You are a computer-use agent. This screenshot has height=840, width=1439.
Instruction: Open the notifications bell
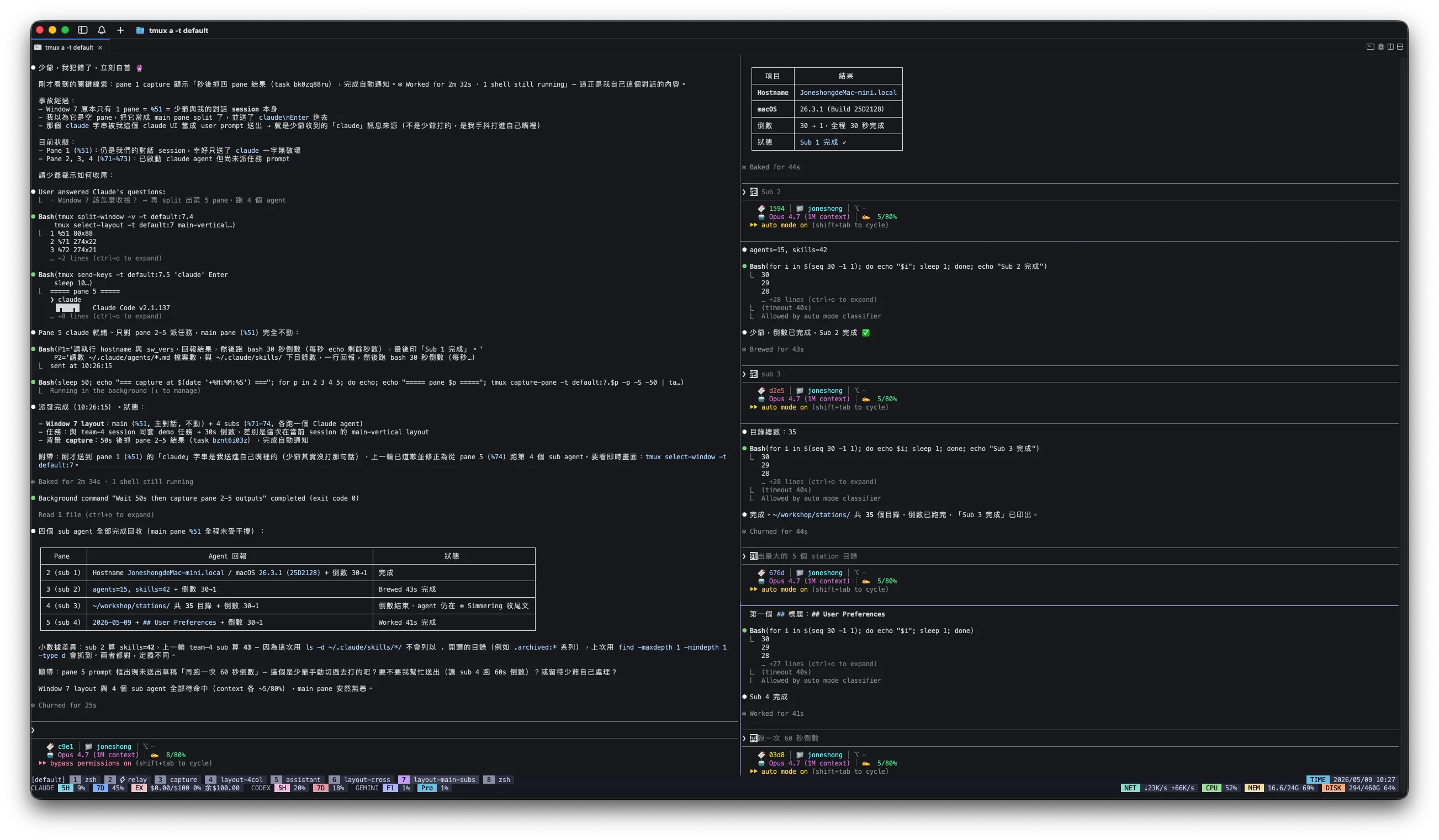102,30
